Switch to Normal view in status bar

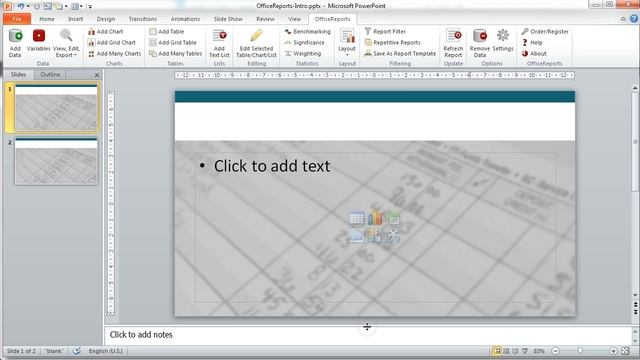tap(497, 351)
